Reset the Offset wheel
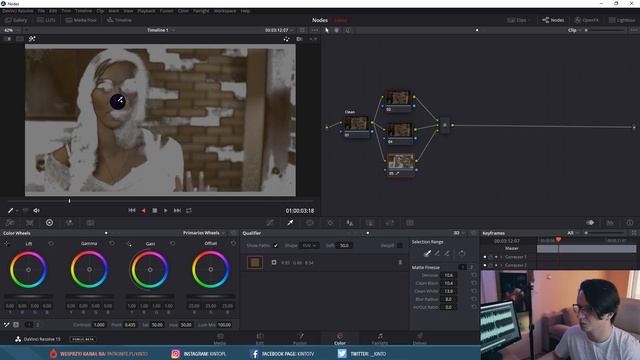 233,244
